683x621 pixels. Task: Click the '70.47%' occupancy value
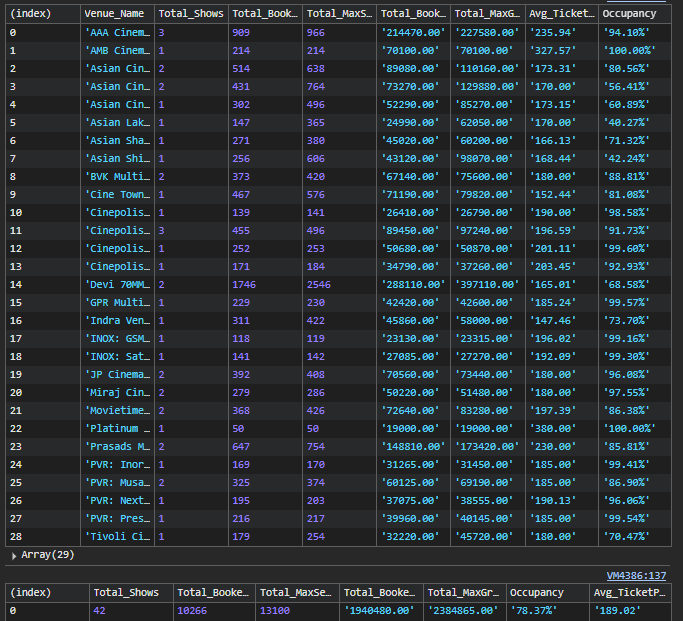pos(626,537)
